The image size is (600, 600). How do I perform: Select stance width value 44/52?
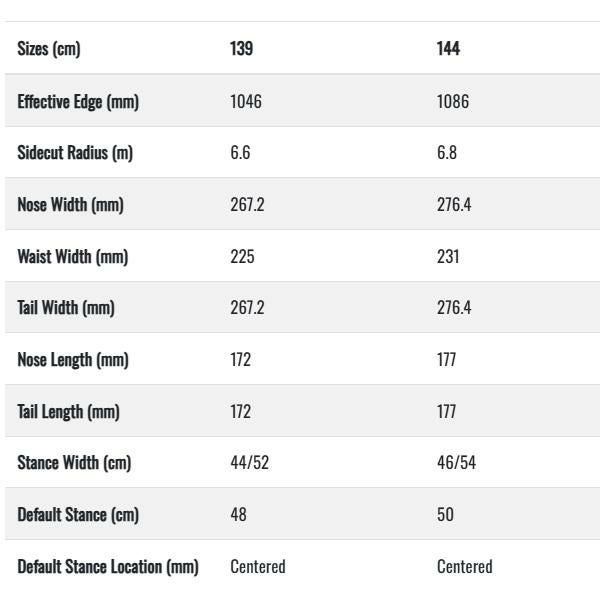click(251, 463)
